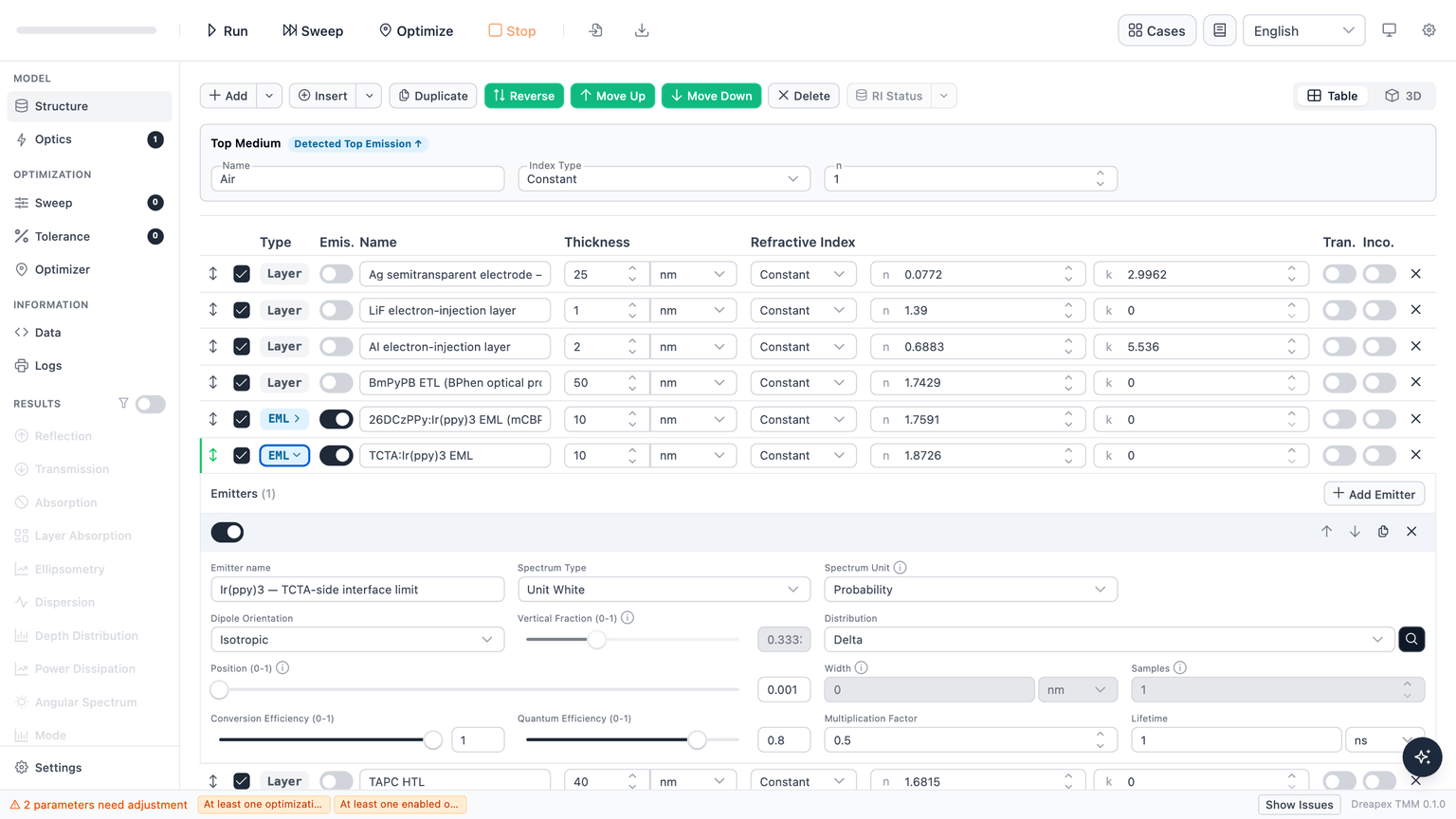Open the Cases button
The width and height of the screenshot is (1456, 819).
1156,30
